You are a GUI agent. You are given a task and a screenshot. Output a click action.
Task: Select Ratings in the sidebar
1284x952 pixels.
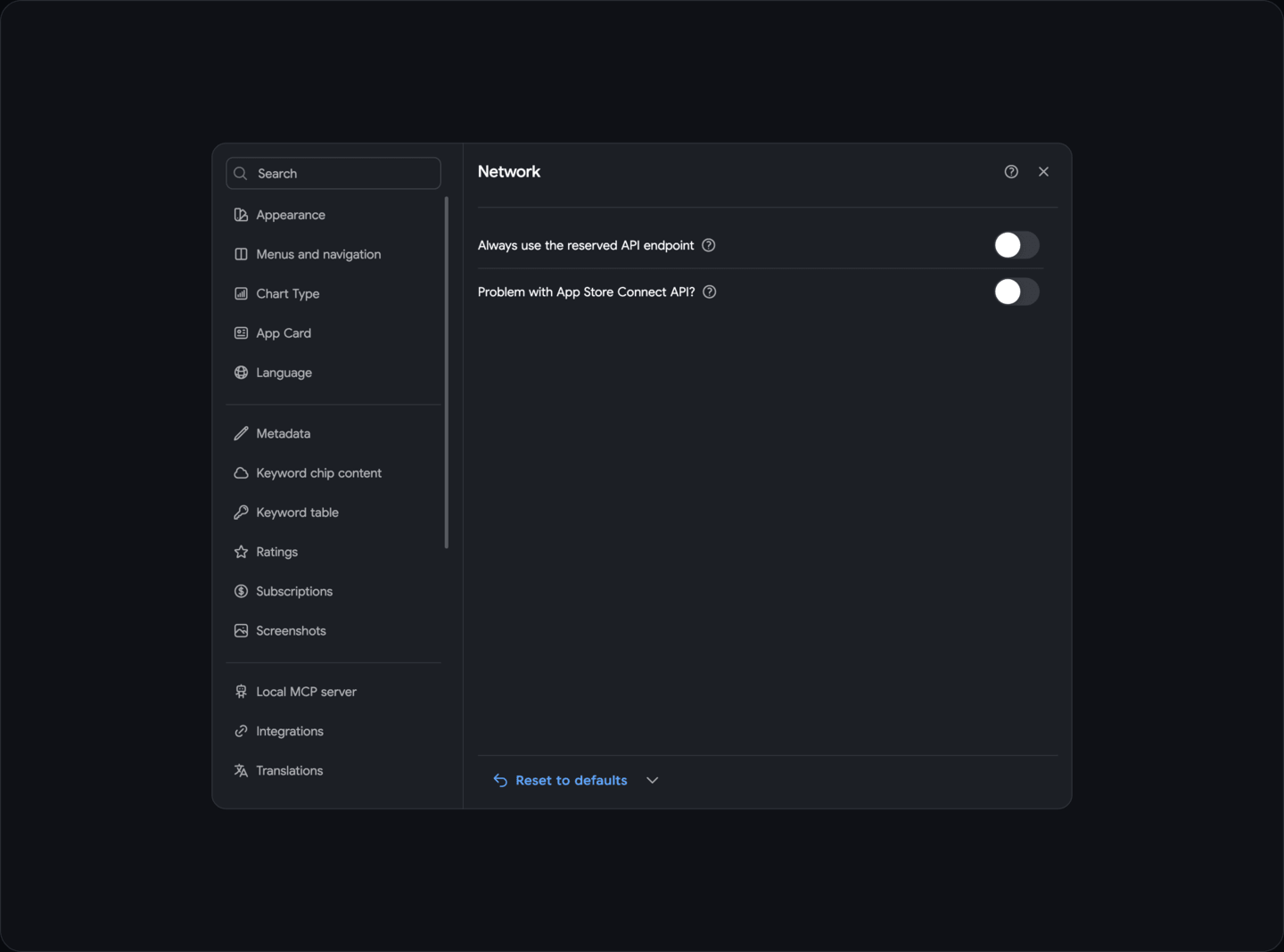(x=333, y=552)
